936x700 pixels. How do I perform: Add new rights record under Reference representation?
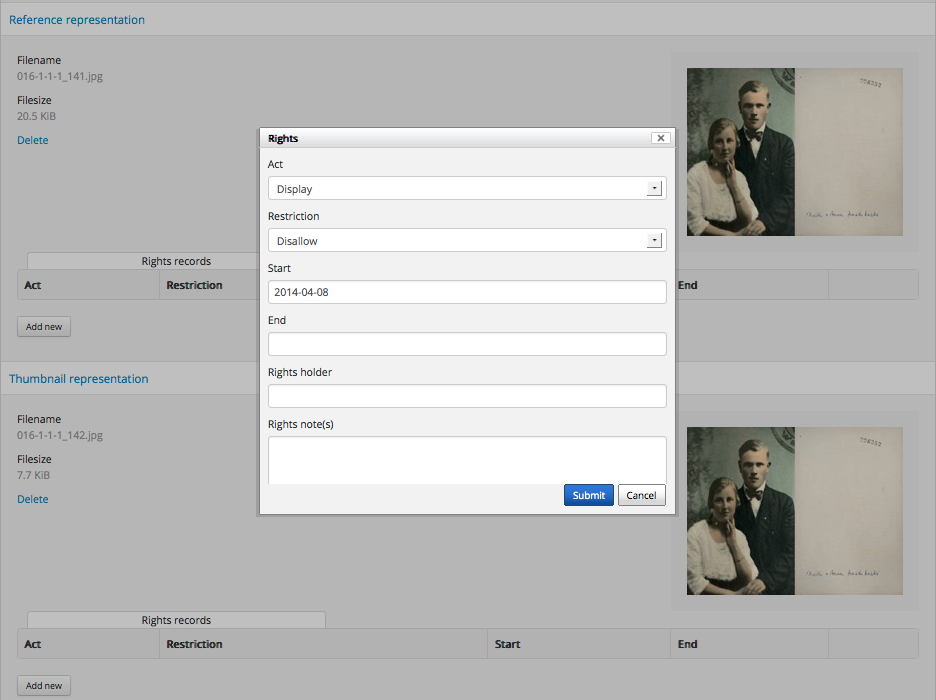tap(44, 327)
